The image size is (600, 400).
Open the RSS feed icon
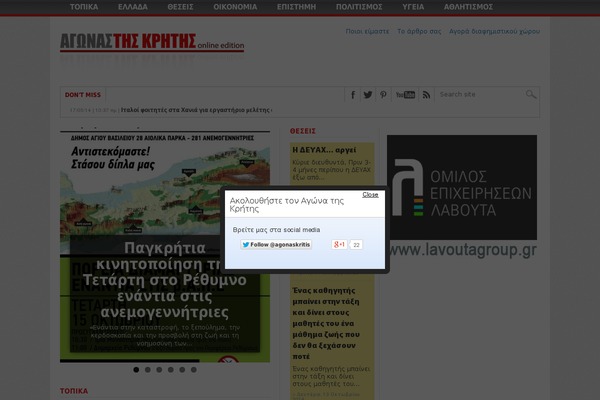pos(426,95)
